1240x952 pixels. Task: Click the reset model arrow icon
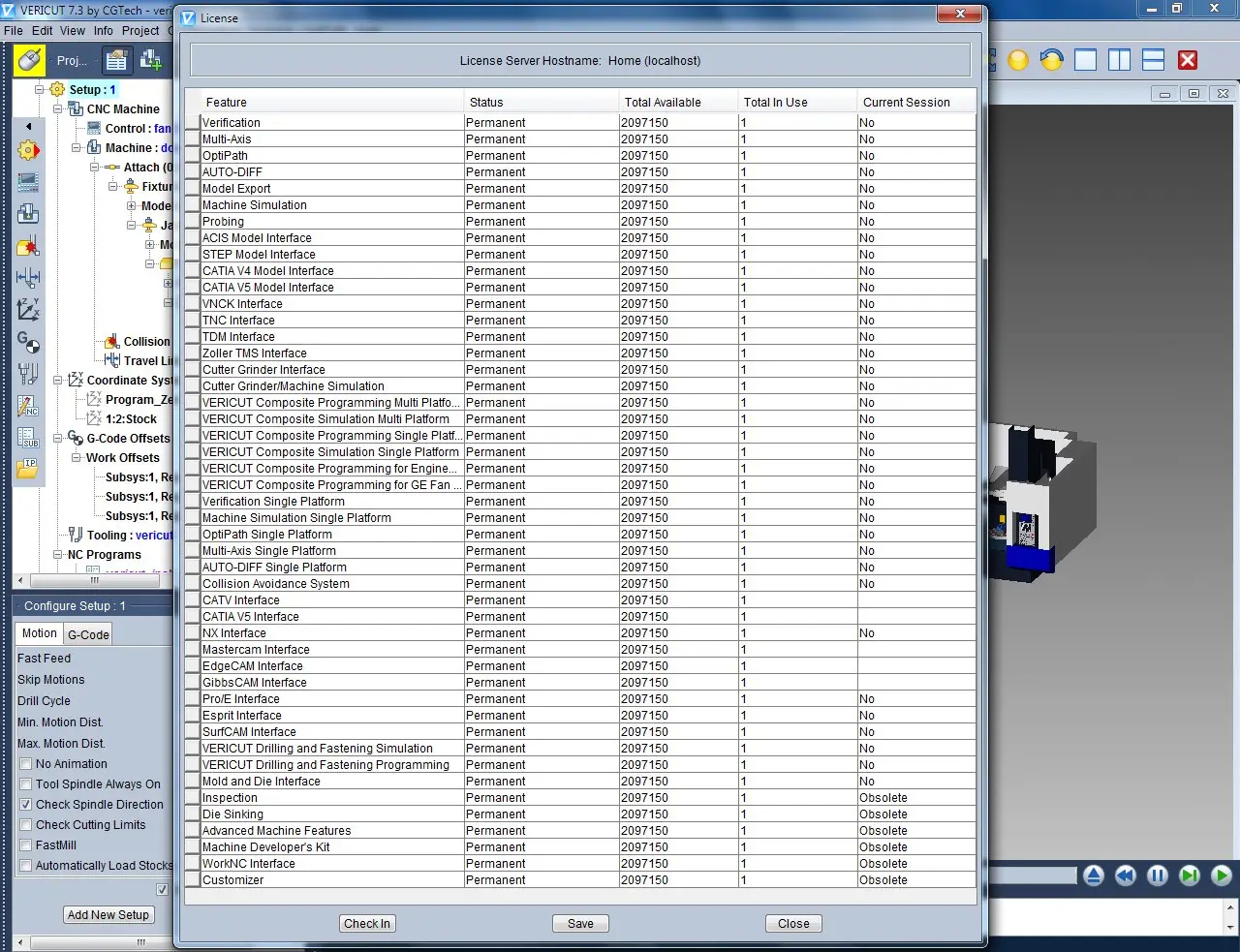coord(1052,60)
